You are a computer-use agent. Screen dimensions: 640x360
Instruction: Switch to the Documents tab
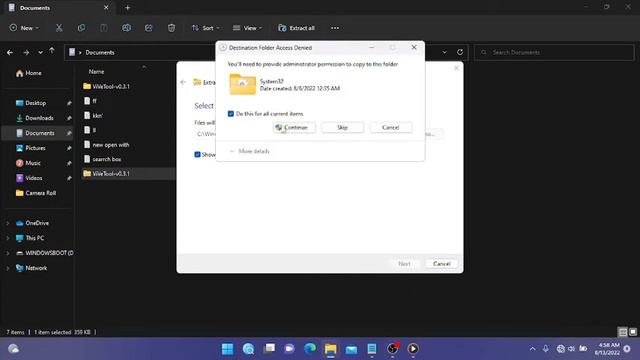[59, 7]
